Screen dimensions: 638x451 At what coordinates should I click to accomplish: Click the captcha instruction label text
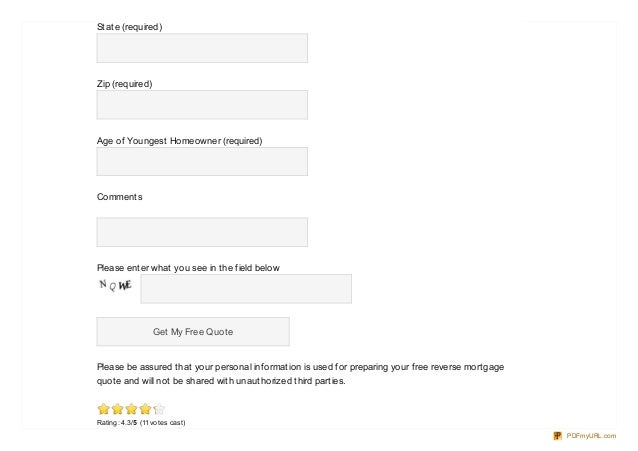coord(188,268)
